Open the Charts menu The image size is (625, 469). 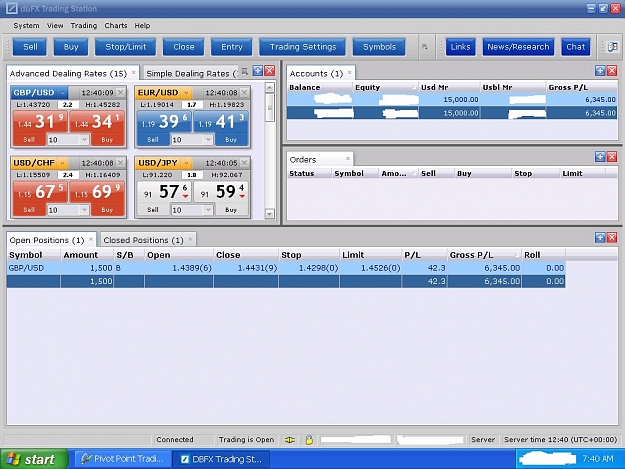click(x=116, y=26)
